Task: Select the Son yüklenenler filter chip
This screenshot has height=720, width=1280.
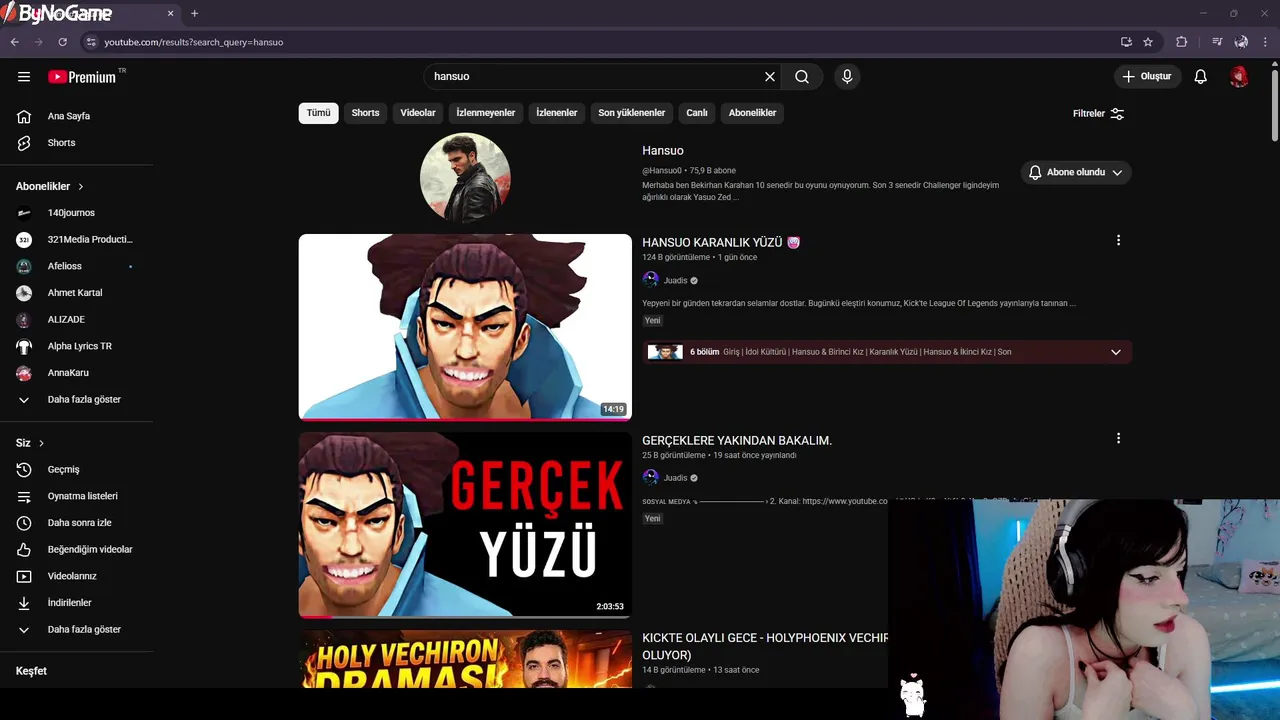Action: (x=632, y=113)
